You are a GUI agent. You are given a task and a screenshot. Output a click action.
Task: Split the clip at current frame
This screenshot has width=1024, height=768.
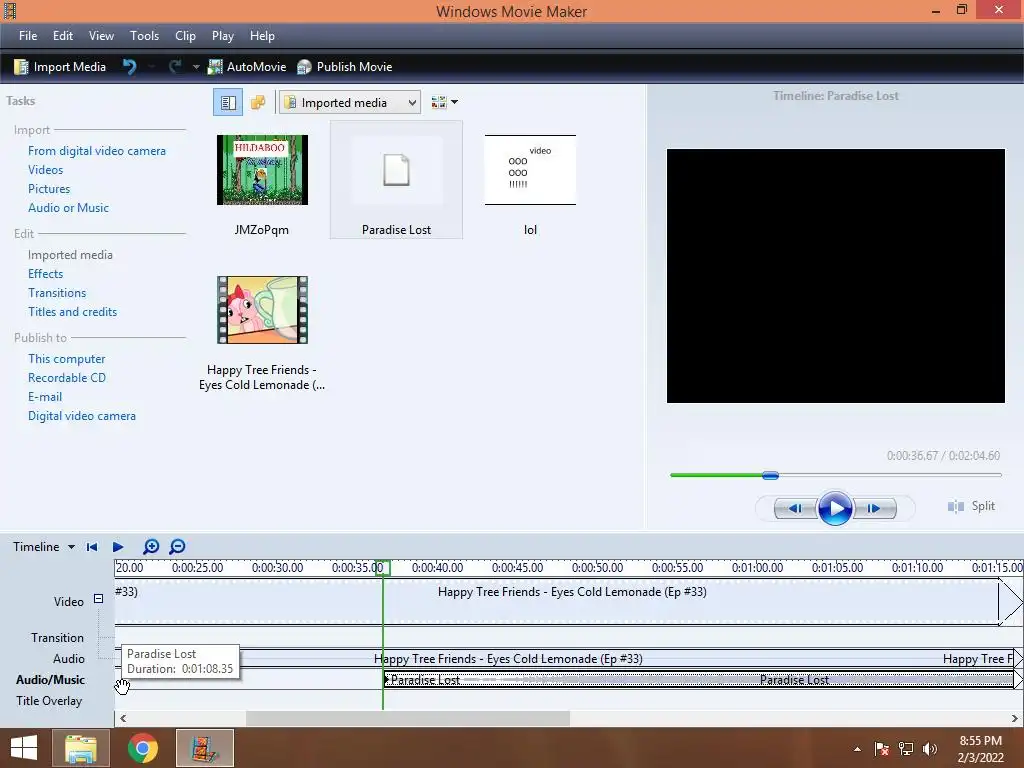point(971,506)
